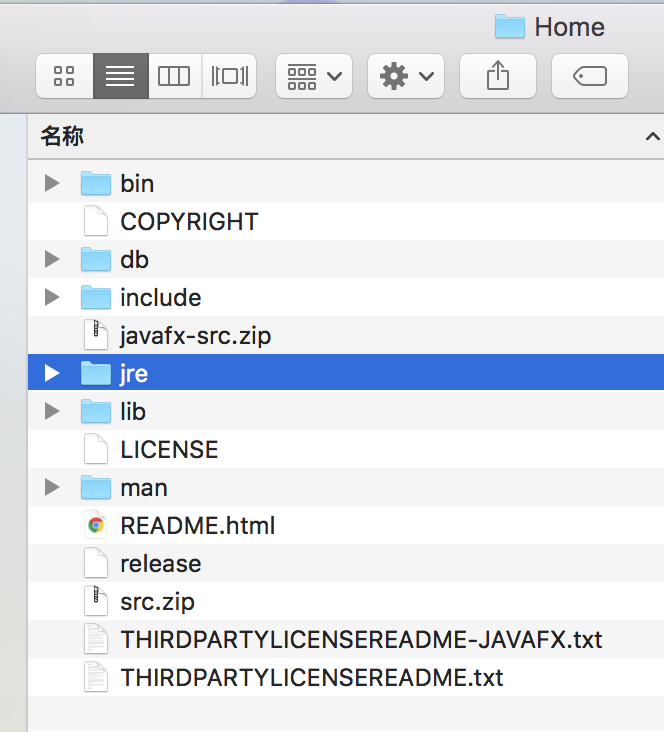Viewport: 664px width, 732px height.
Task: Click the THIRDPARTYLICENSEREADME.txt file icon
Action: pyautogui.click(x=96, y=677)
